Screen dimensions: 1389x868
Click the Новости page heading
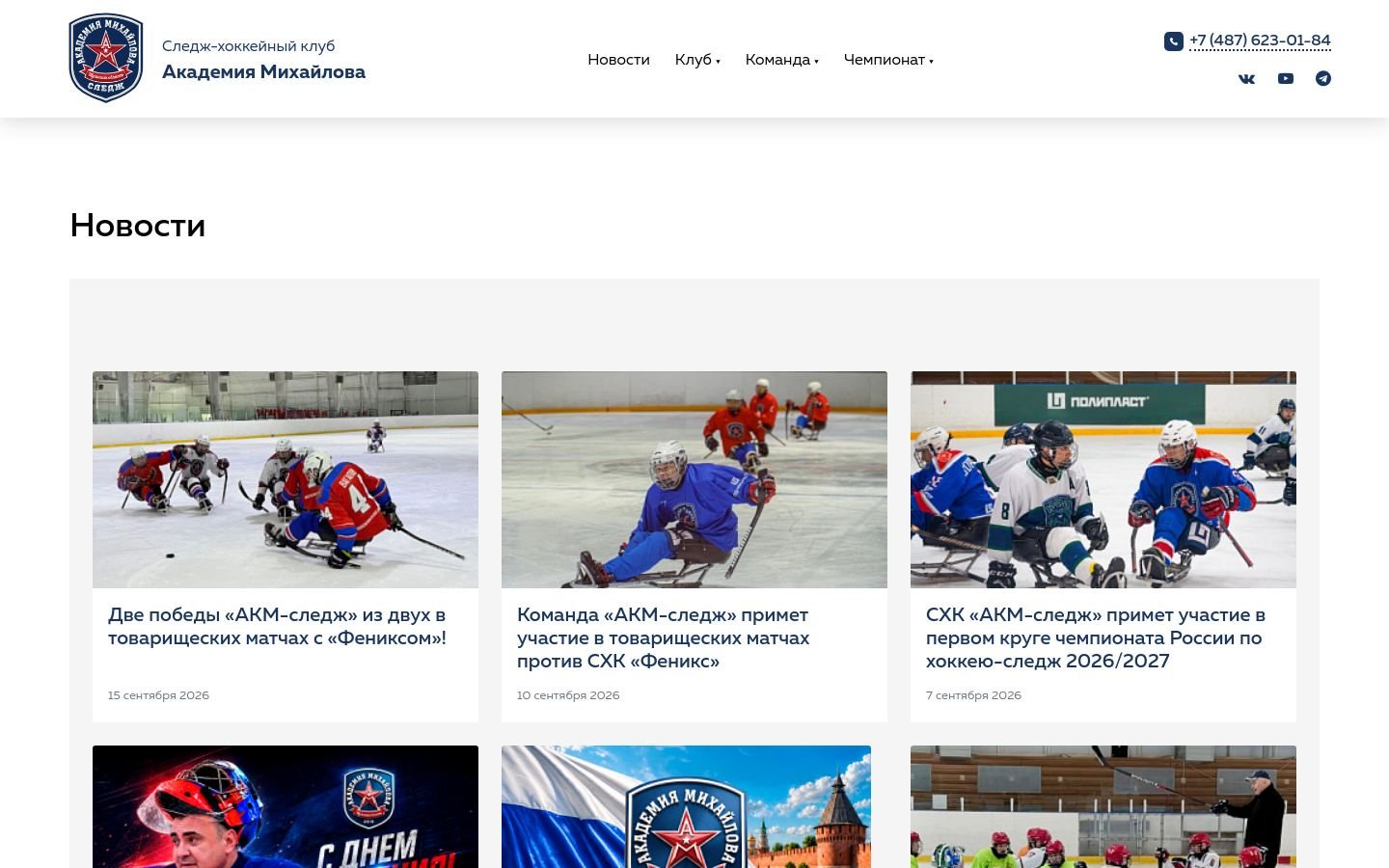coord(138,226)
